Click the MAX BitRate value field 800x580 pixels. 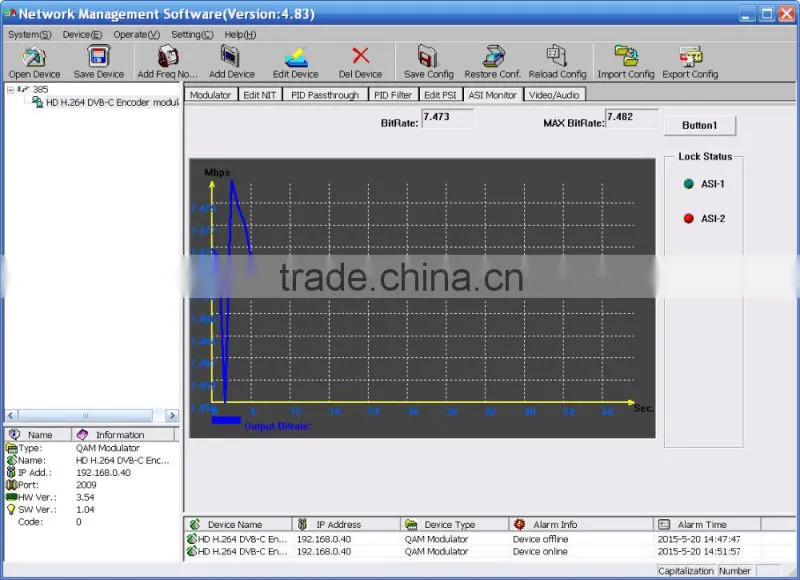tap(632, 118)
